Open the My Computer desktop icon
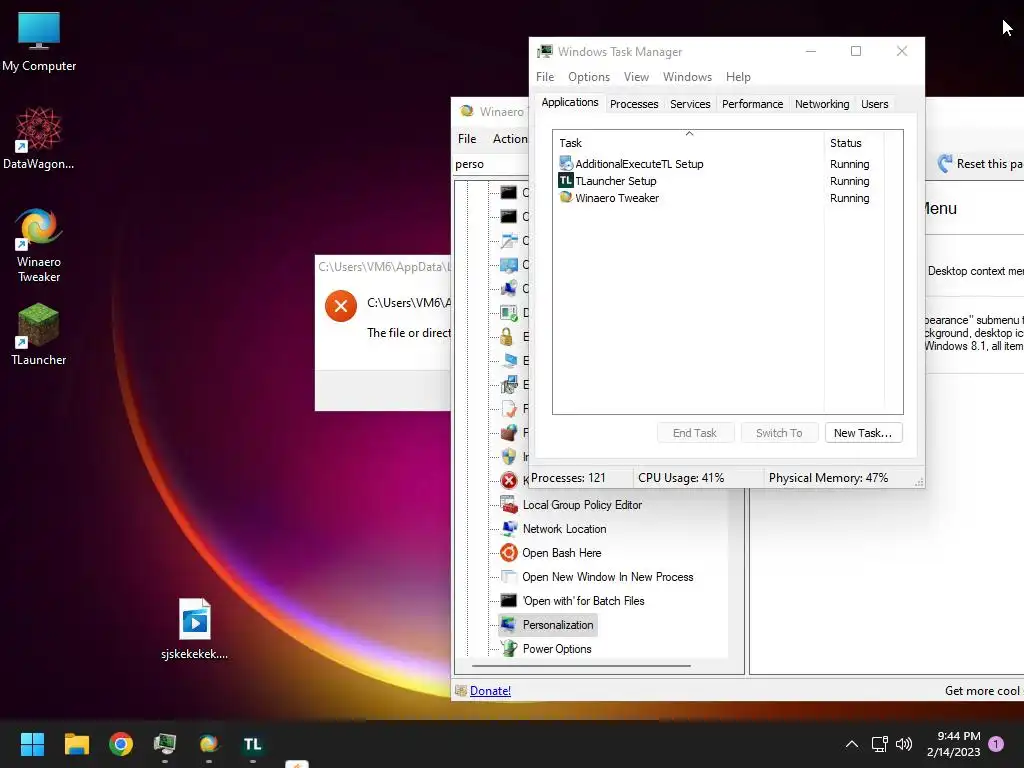This screenshot has height=768, width=1024. click(x=39, y=40)
